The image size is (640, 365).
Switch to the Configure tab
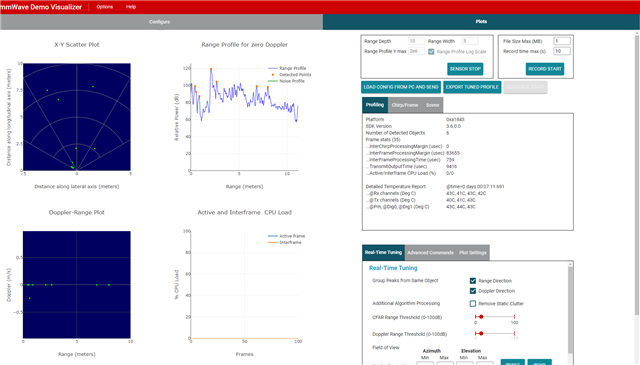click(x=161, y=22)
